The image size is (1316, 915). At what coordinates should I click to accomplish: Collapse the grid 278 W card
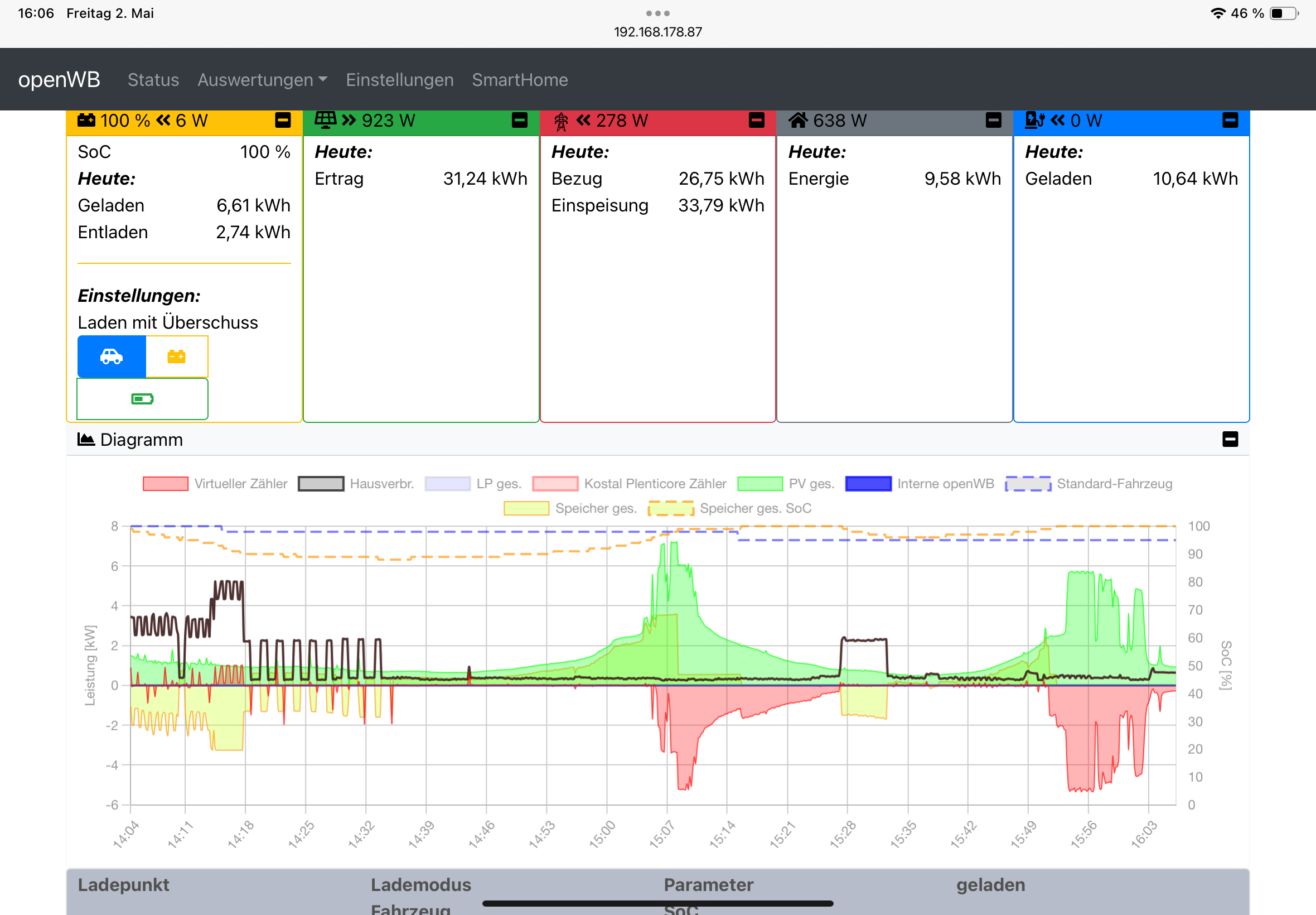click(756, 121)
